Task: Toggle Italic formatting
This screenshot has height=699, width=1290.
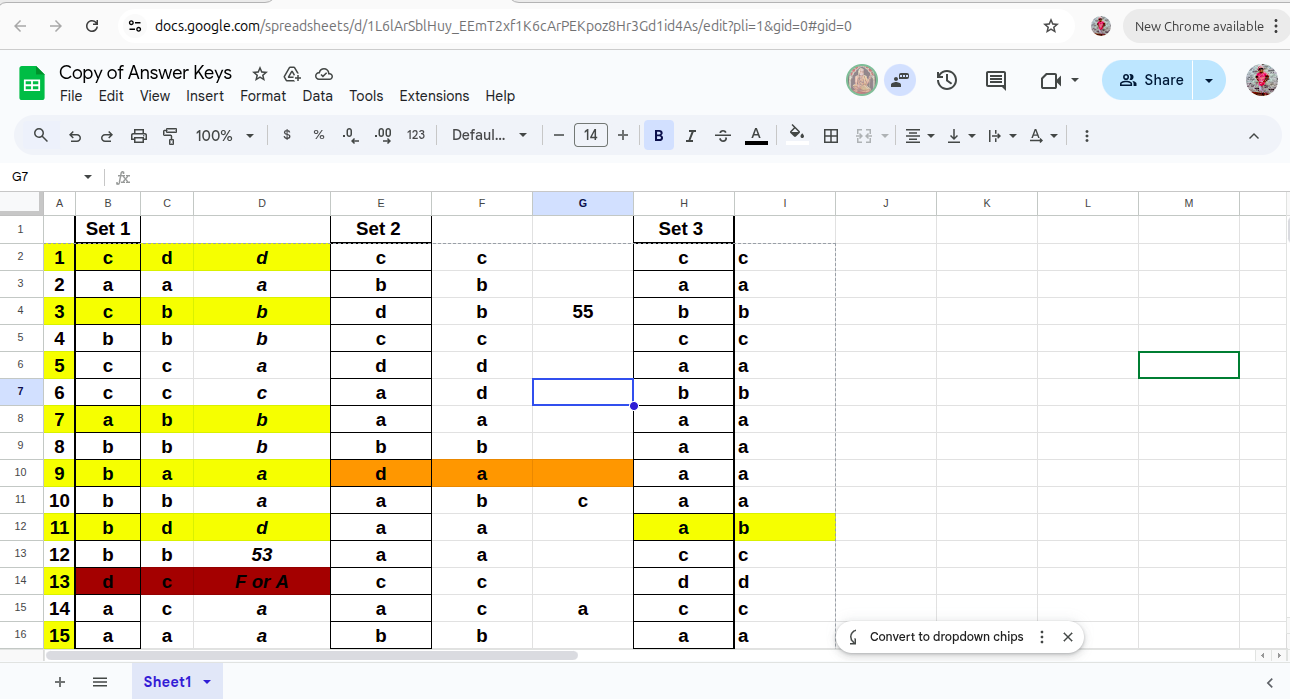Action: (690, 135)
